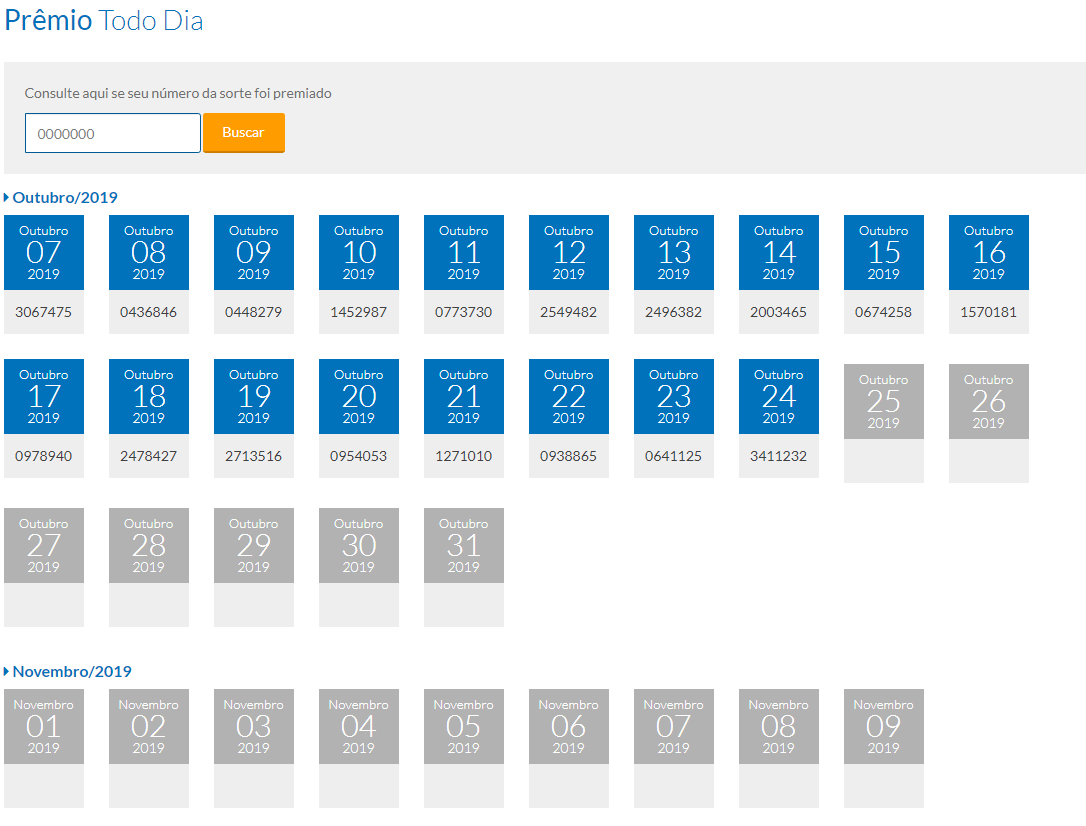Choose the Outubro 16 2019 date tile

pos(988,253)
